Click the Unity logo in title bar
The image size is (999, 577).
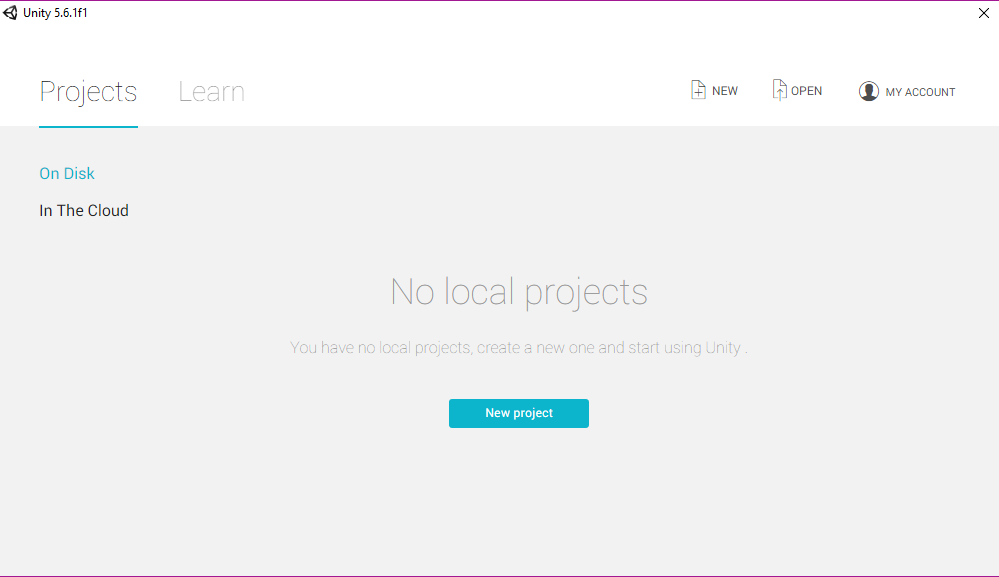pyautogui.click(x=10, y=13)
